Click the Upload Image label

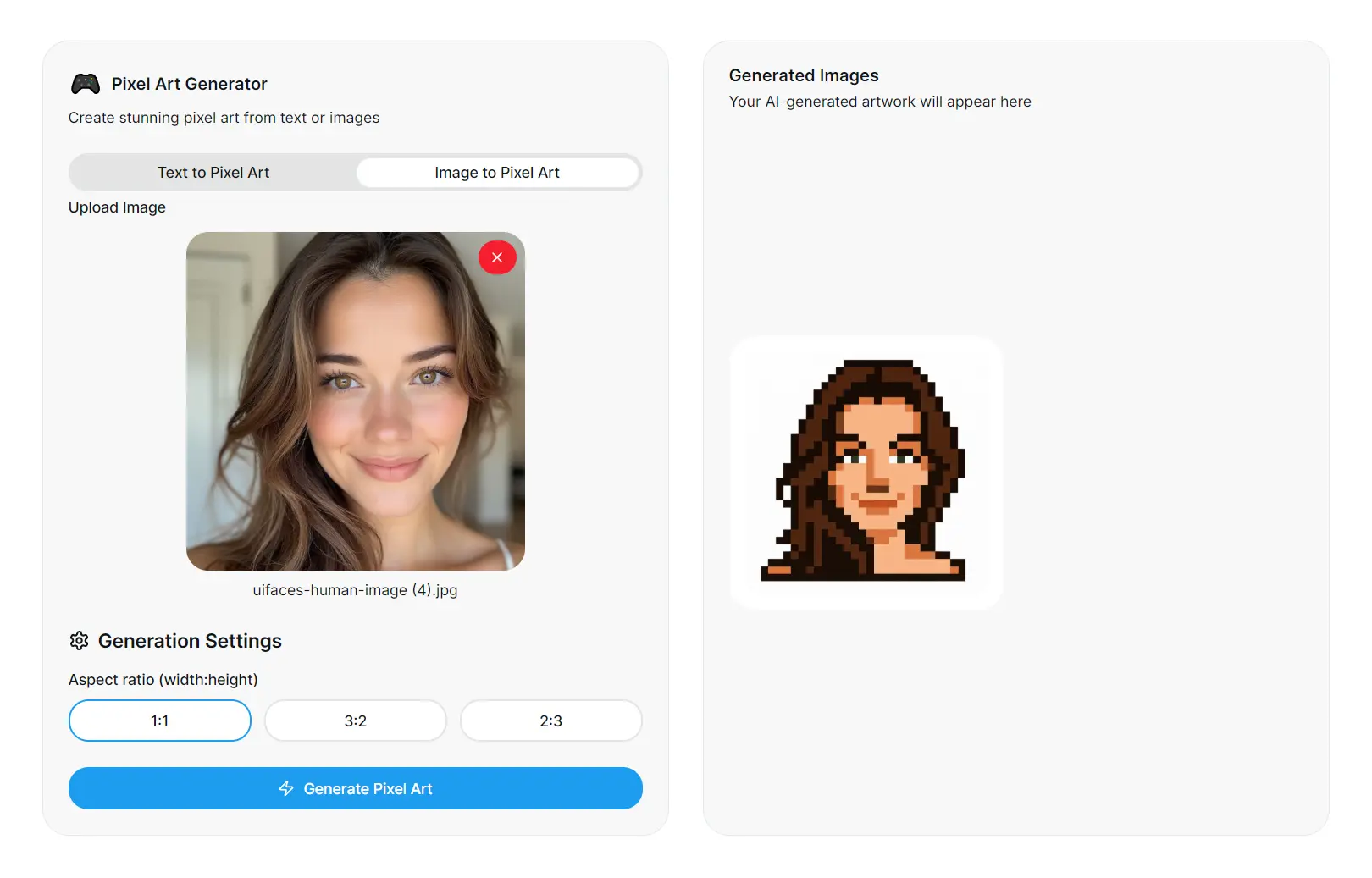click(x=117, y=207)
